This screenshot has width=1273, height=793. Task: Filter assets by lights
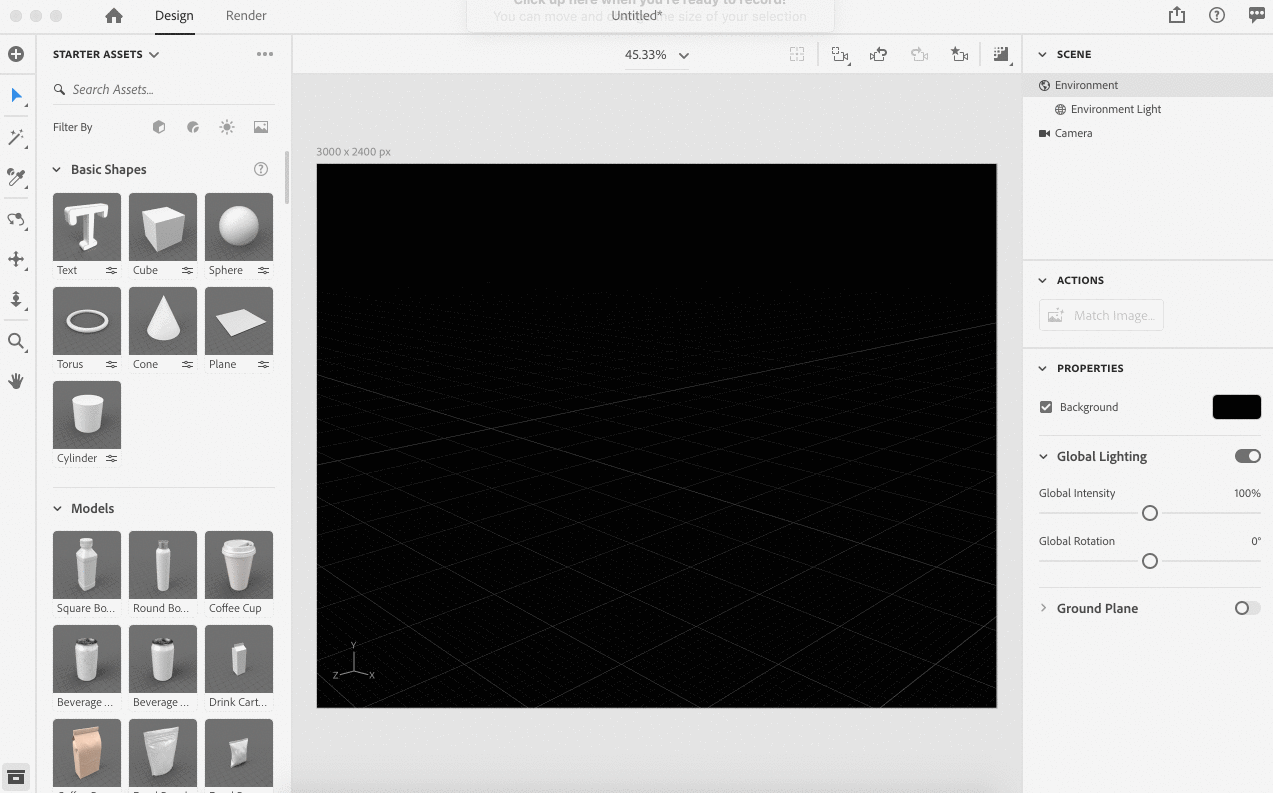pyautogui.click(x=227, y=127)
